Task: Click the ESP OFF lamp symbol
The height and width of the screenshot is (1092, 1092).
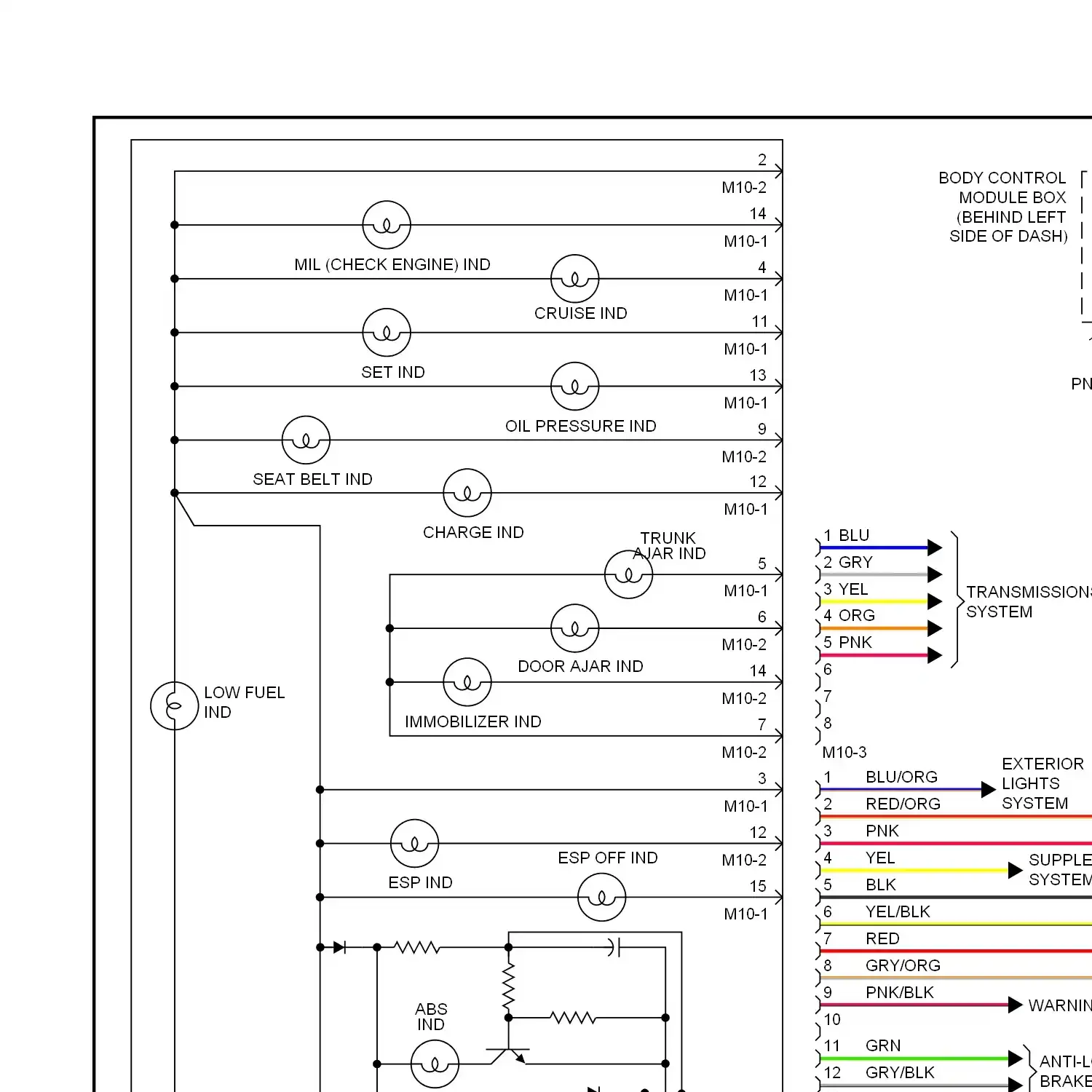Action: [602, 898]
